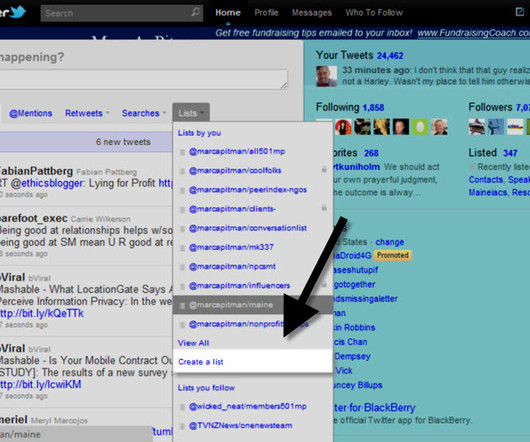Click 'Lists you follow' header
The height and width of the screenshot is (442, 530).
pos(206,388)
